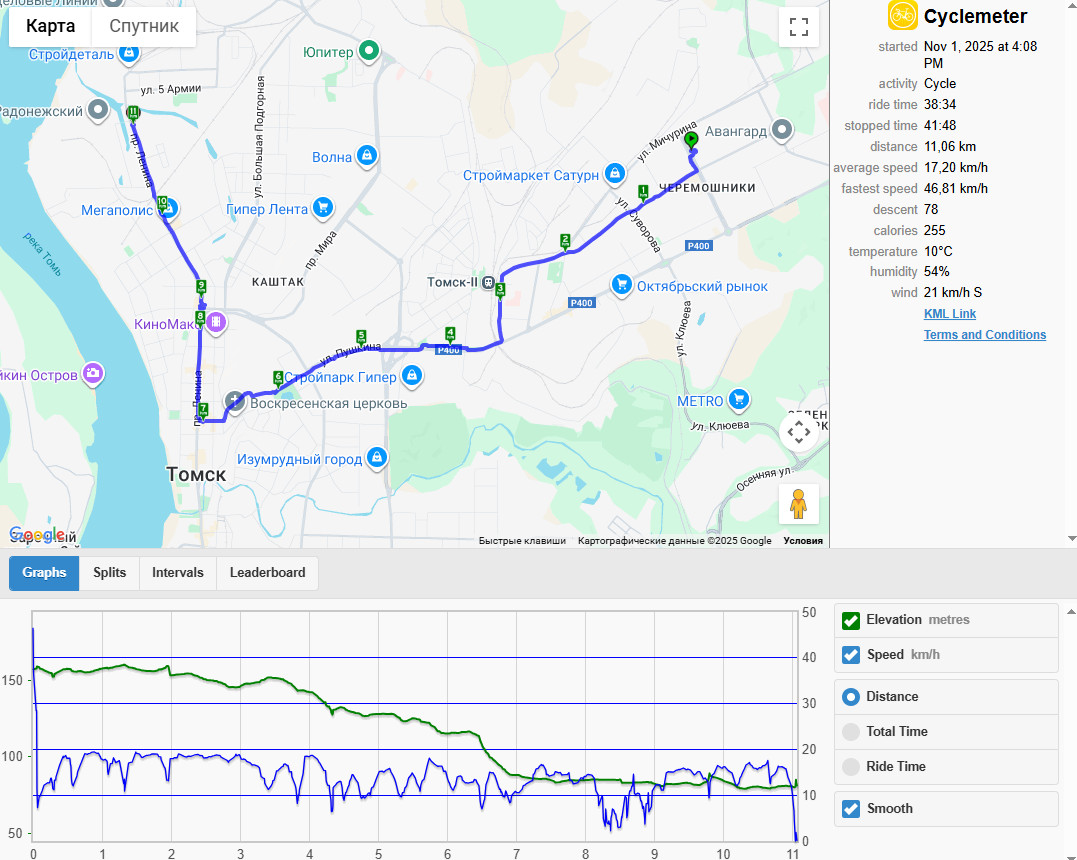Open Street View pegman
The height and width of the screenshot is (860, 1077).
(x=798, y=504)
